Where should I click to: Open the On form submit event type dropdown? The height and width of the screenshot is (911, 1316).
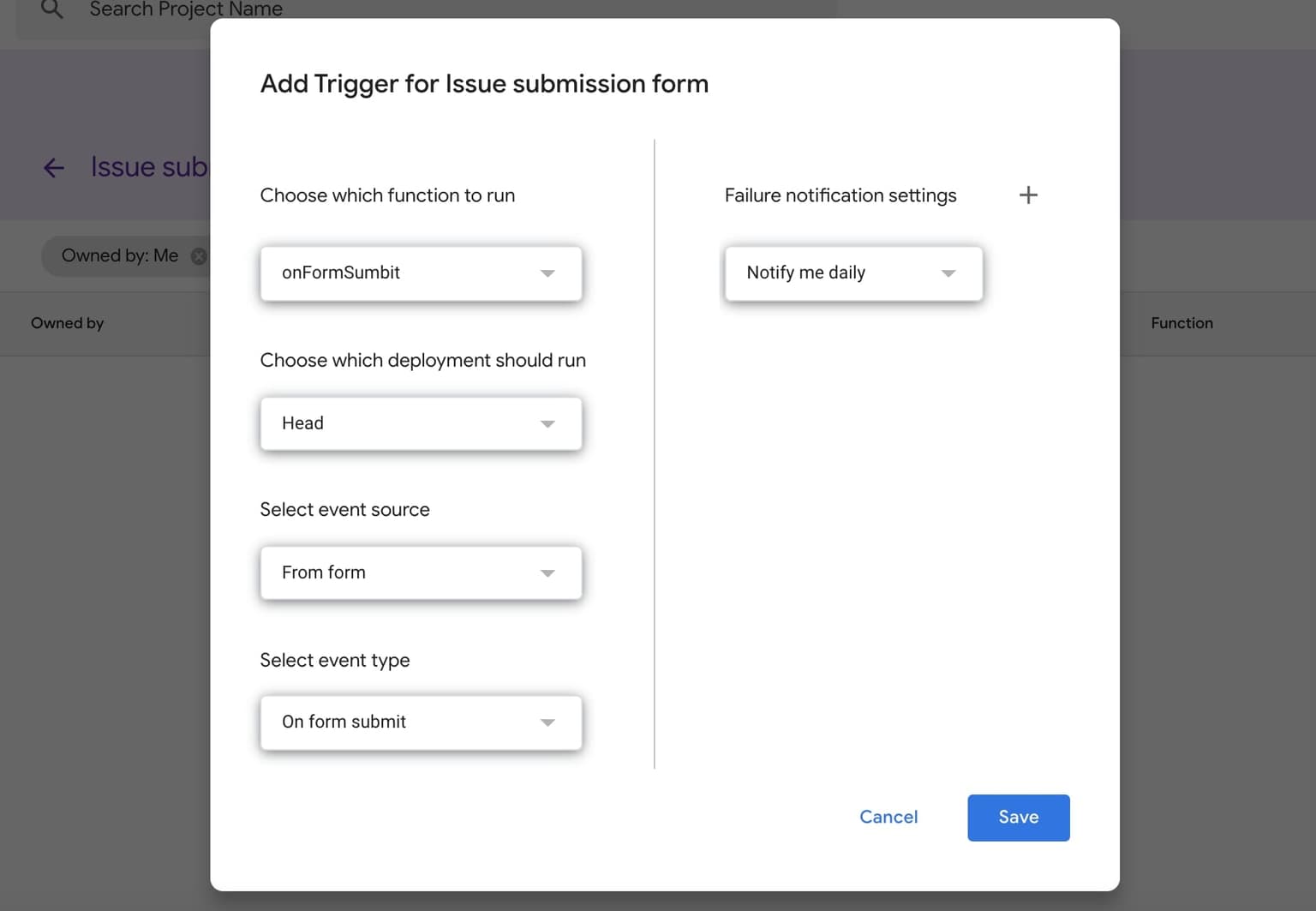point(421,722)
